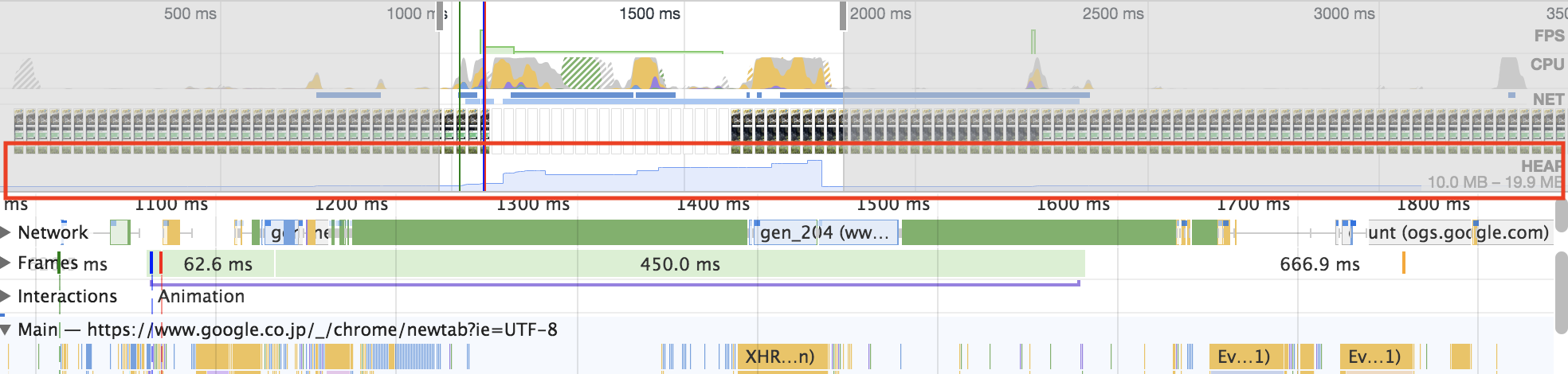Click the NET overview label
This screenshot has width=1568, height=374.
point(1548,99)
